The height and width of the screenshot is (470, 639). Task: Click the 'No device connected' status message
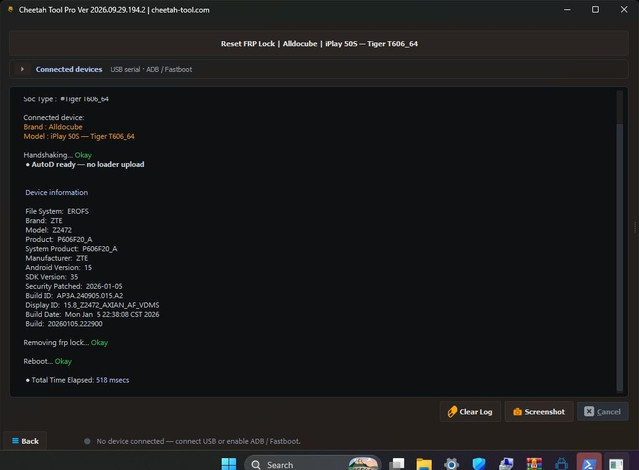(x=198, y=441)
